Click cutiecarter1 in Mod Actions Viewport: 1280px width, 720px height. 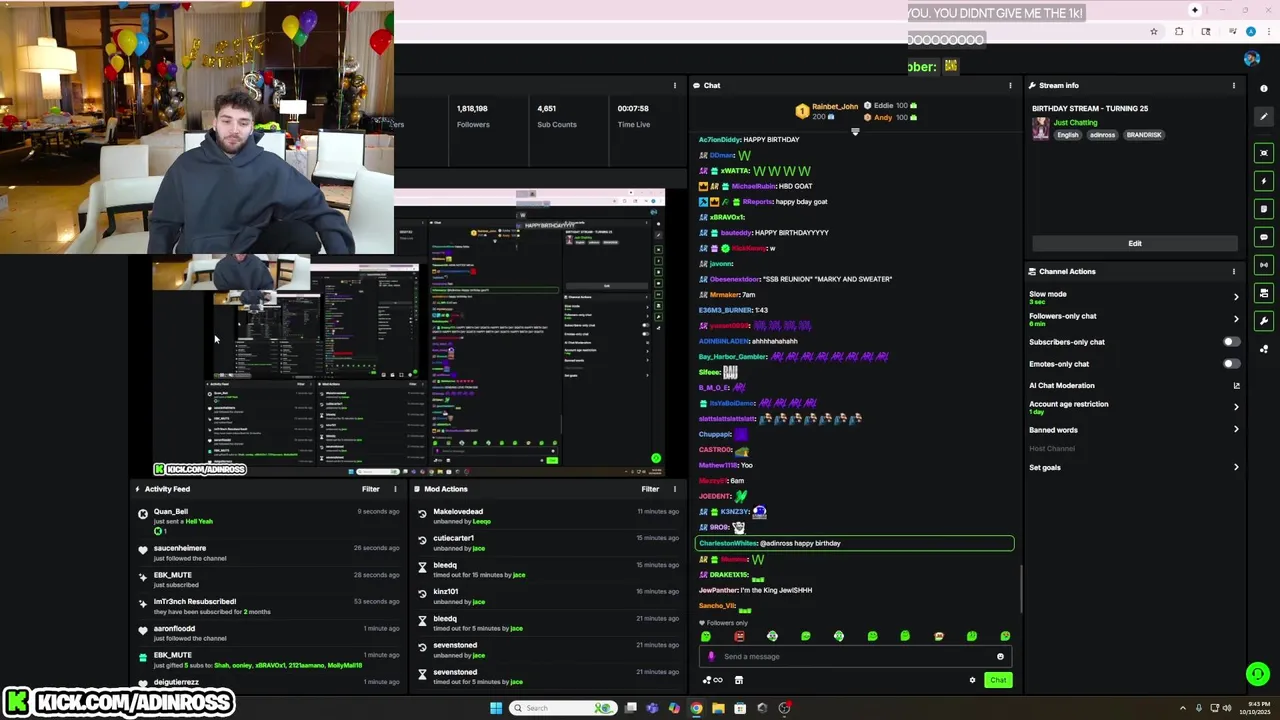click(454, 539)
